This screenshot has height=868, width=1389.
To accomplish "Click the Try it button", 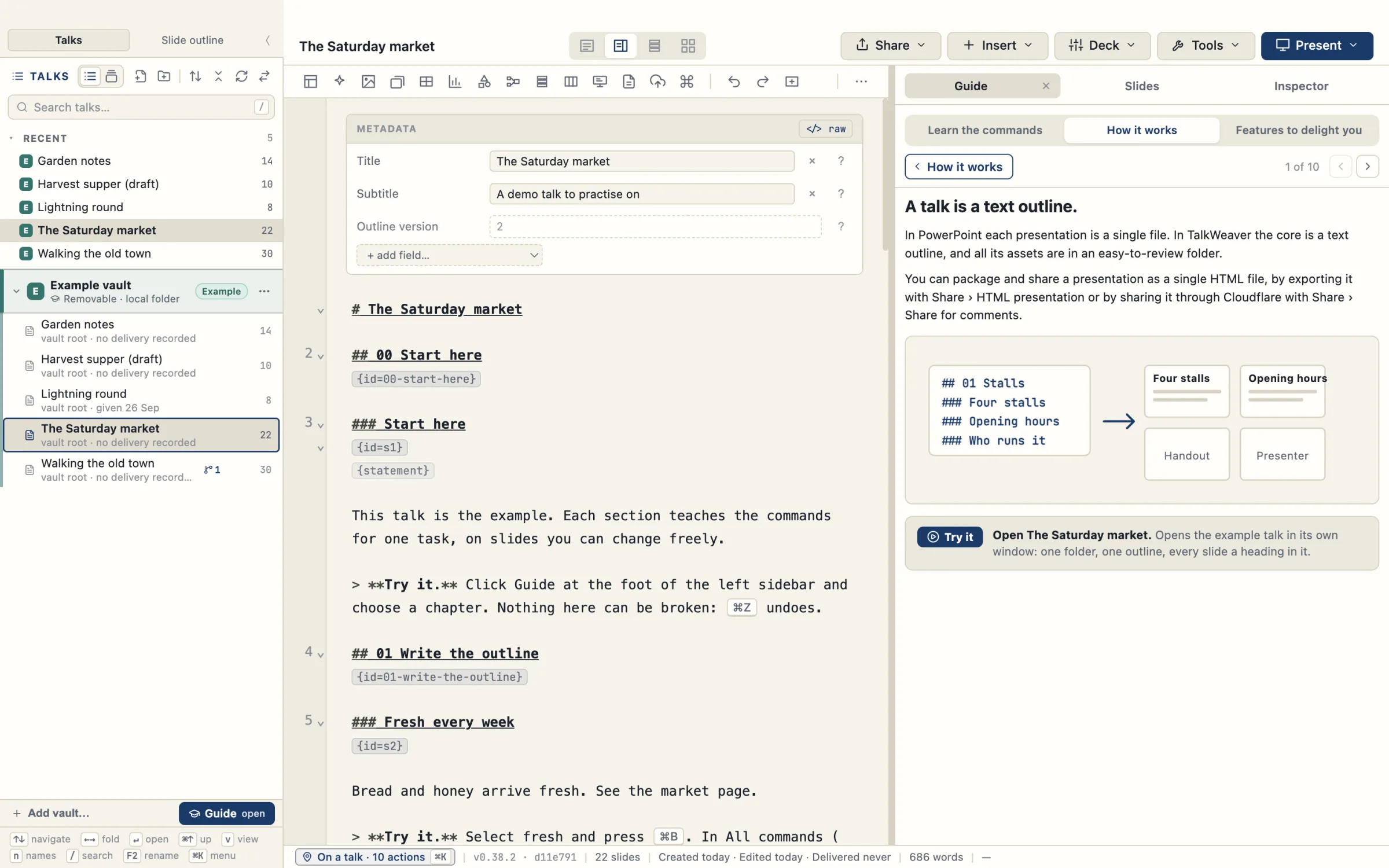I will 950,536.
